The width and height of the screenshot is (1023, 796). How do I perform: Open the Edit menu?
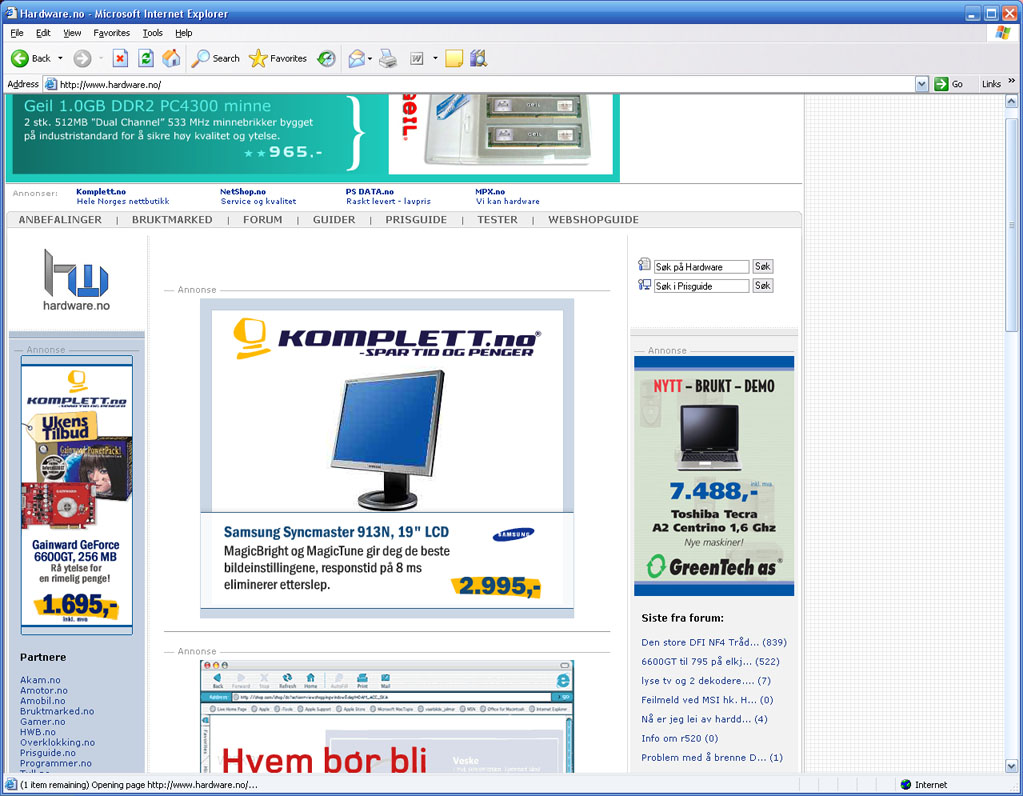point(43,33)
